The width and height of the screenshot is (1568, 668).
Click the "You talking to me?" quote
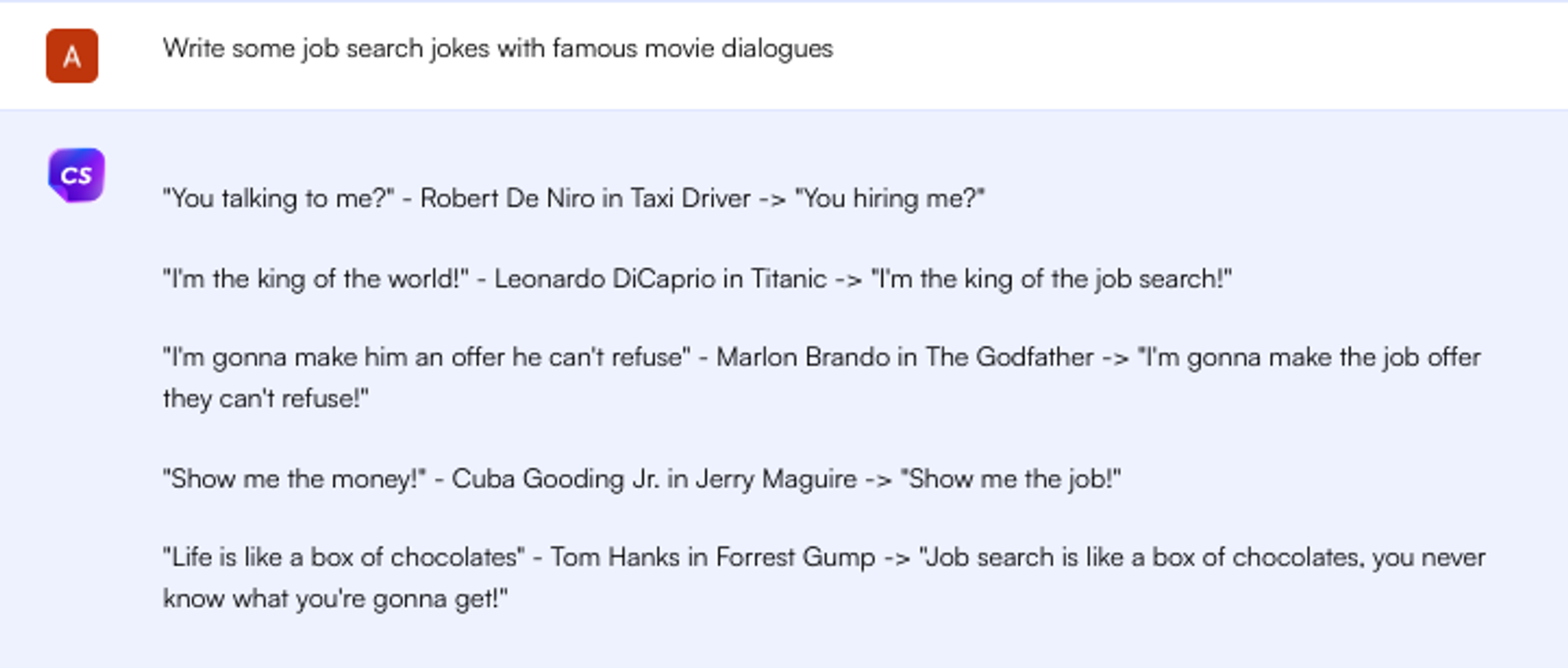278,198
